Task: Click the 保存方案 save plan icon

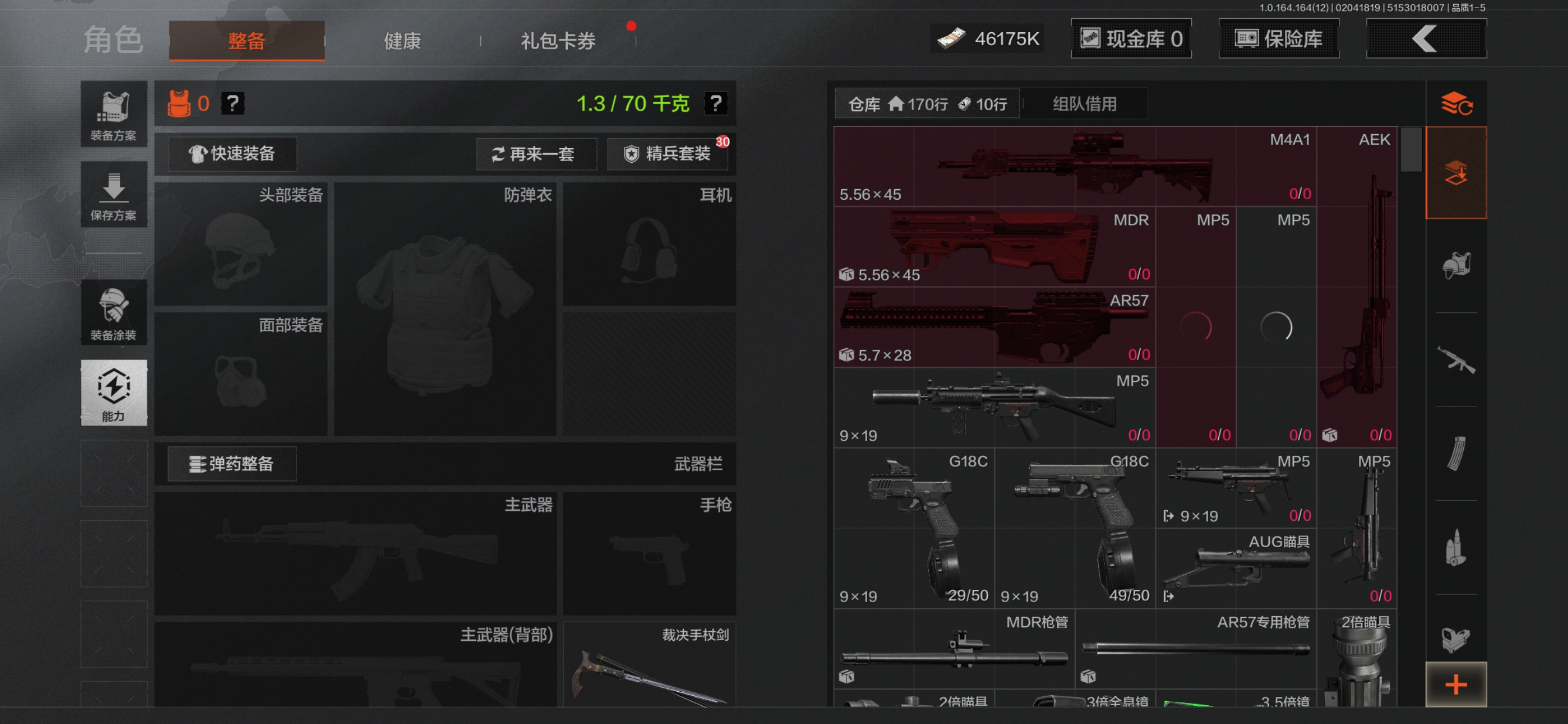Action: pos(113,195)
